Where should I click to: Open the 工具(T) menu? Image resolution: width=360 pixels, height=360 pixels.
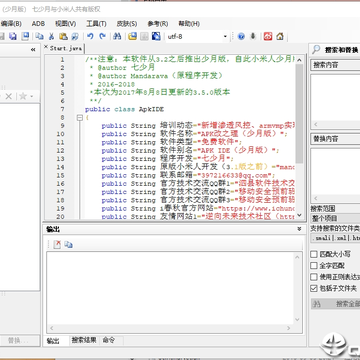tap(96, 24)
